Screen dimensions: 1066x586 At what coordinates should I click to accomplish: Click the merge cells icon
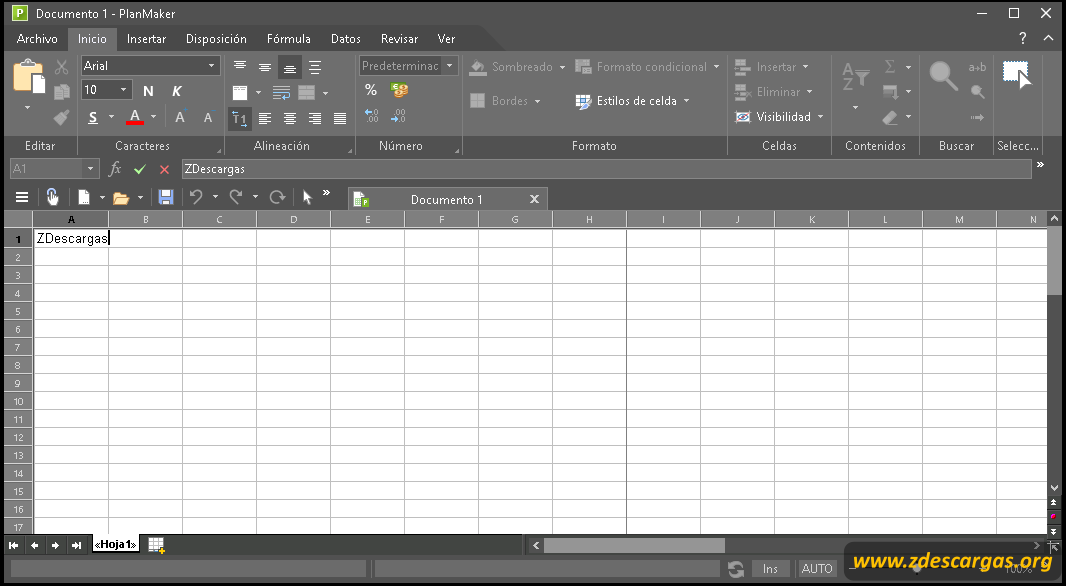tap(307, 92)
